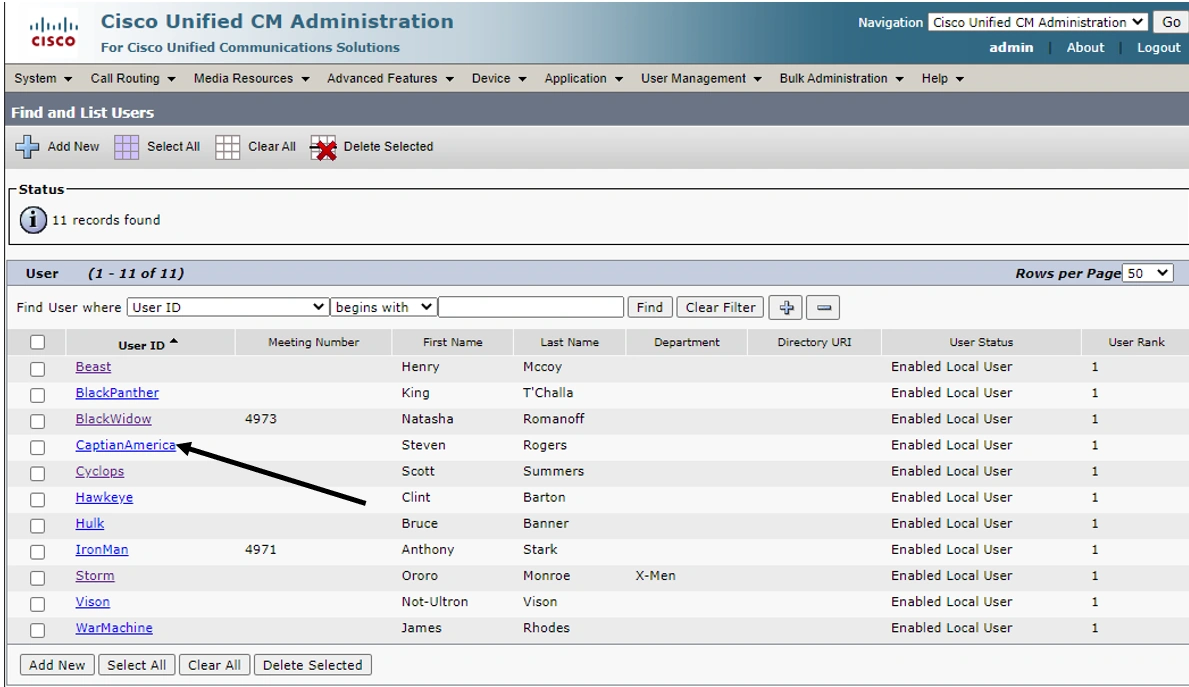
Task: Open the Device menu
Action: pyautogui.click(x=498, y=78)
